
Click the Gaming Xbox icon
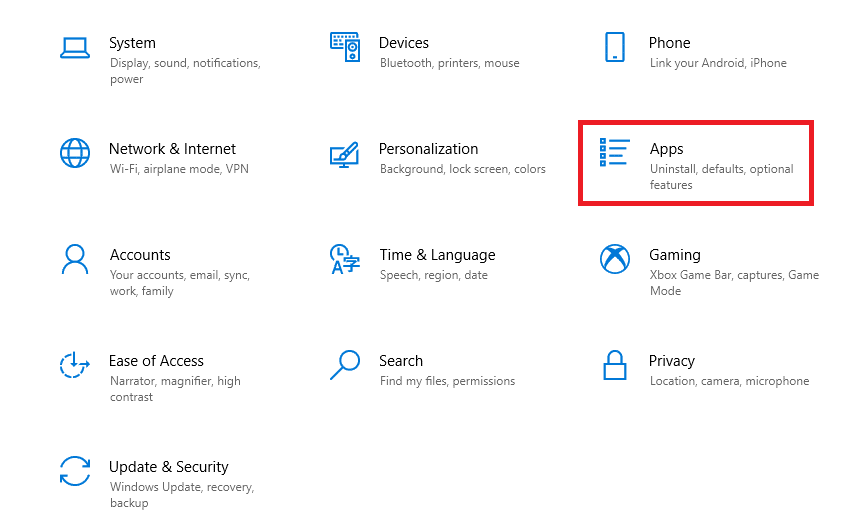click(x=614, y=259)
